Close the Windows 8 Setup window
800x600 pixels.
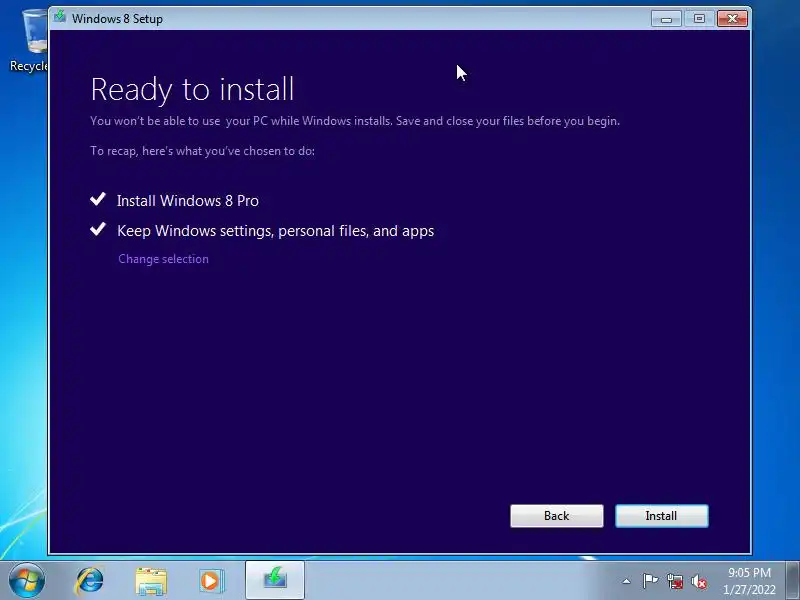click(x=732, y=19)
